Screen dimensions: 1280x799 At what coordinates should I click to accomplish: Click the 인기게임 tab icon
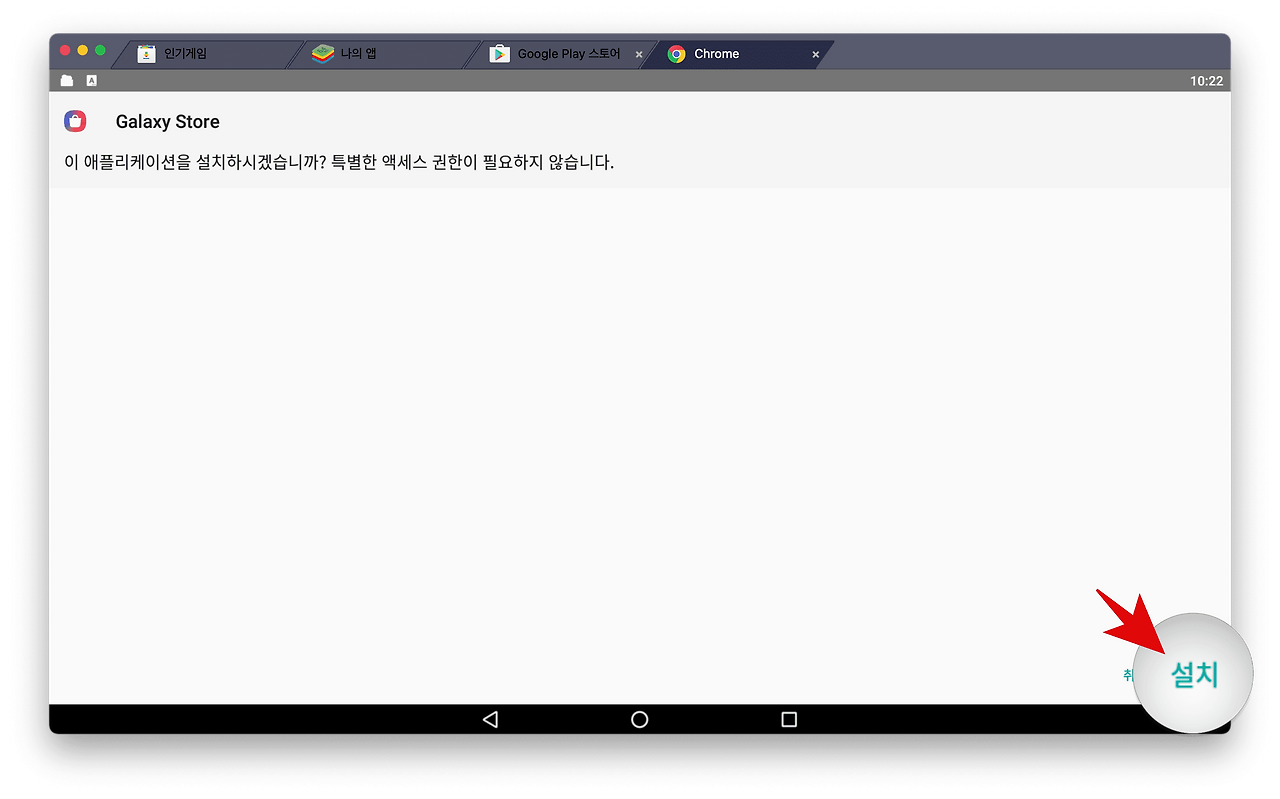(146, 54)
